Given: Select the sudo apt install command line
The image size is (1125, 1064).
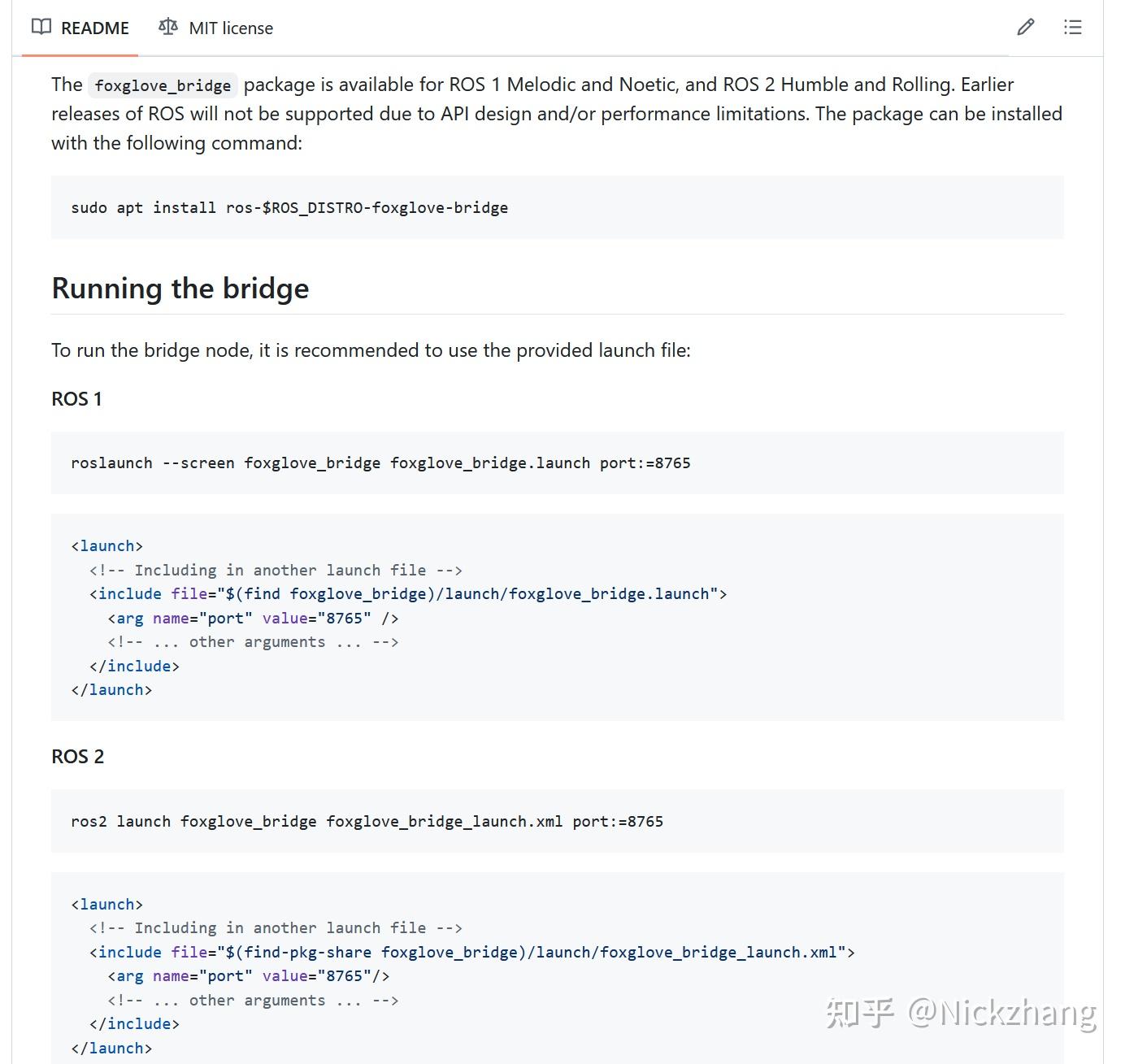Looking at the screenshot, I should point(289,207).
